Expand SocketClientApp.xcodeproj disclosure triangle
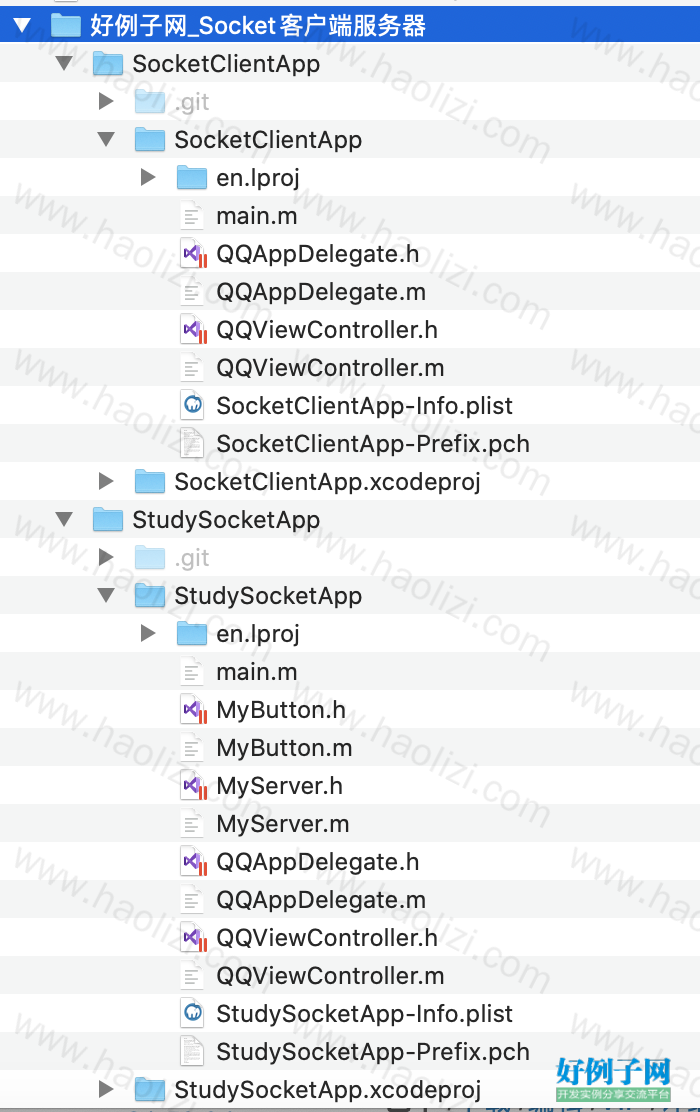The image size is (700, 1112). 106,482
